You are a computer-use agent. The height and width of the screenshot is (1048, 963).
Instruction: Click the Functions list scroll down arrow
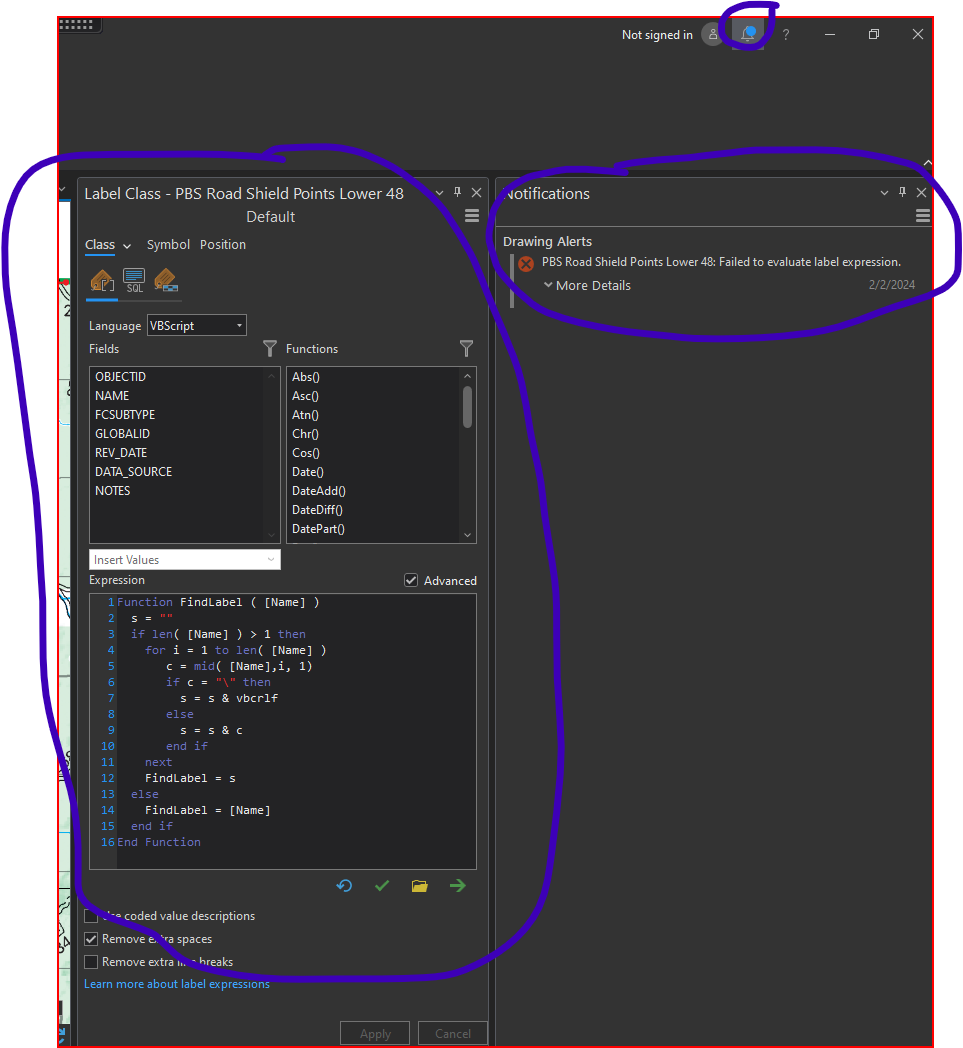click(x=467, y=535)
